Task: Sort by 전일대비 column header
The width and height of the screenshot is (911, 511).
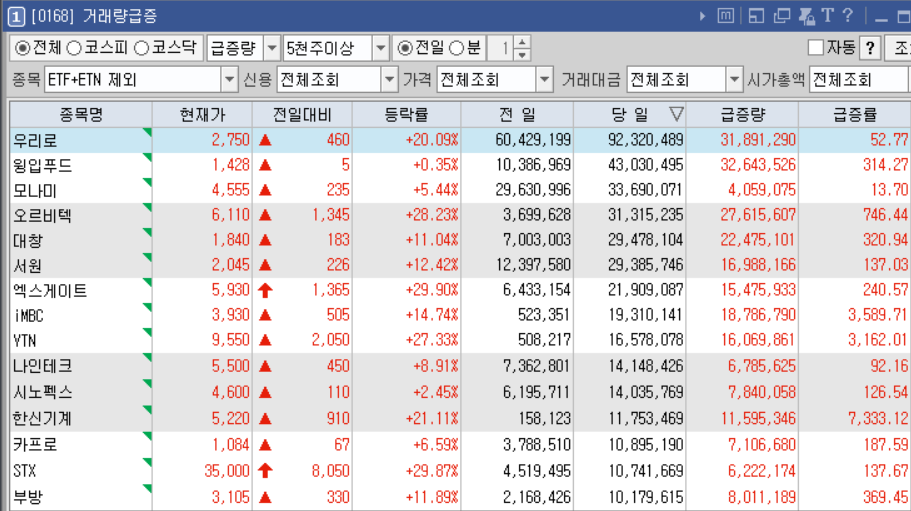Action: (x=302, y=114)
